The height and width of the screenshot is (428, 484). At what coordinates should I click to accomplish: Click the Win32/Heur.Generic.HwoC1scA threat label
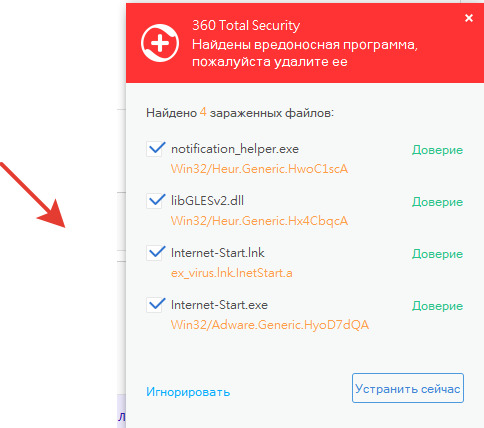click(259, 169)
